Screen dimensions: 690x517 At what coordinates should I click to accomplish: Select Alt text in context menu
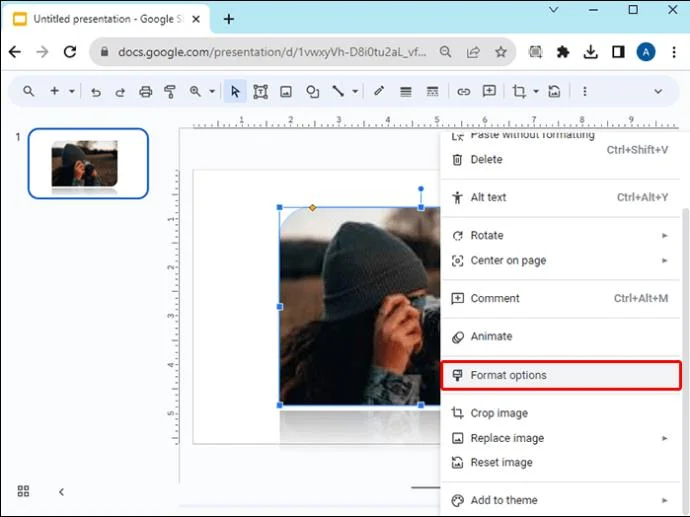click(488, 198)
